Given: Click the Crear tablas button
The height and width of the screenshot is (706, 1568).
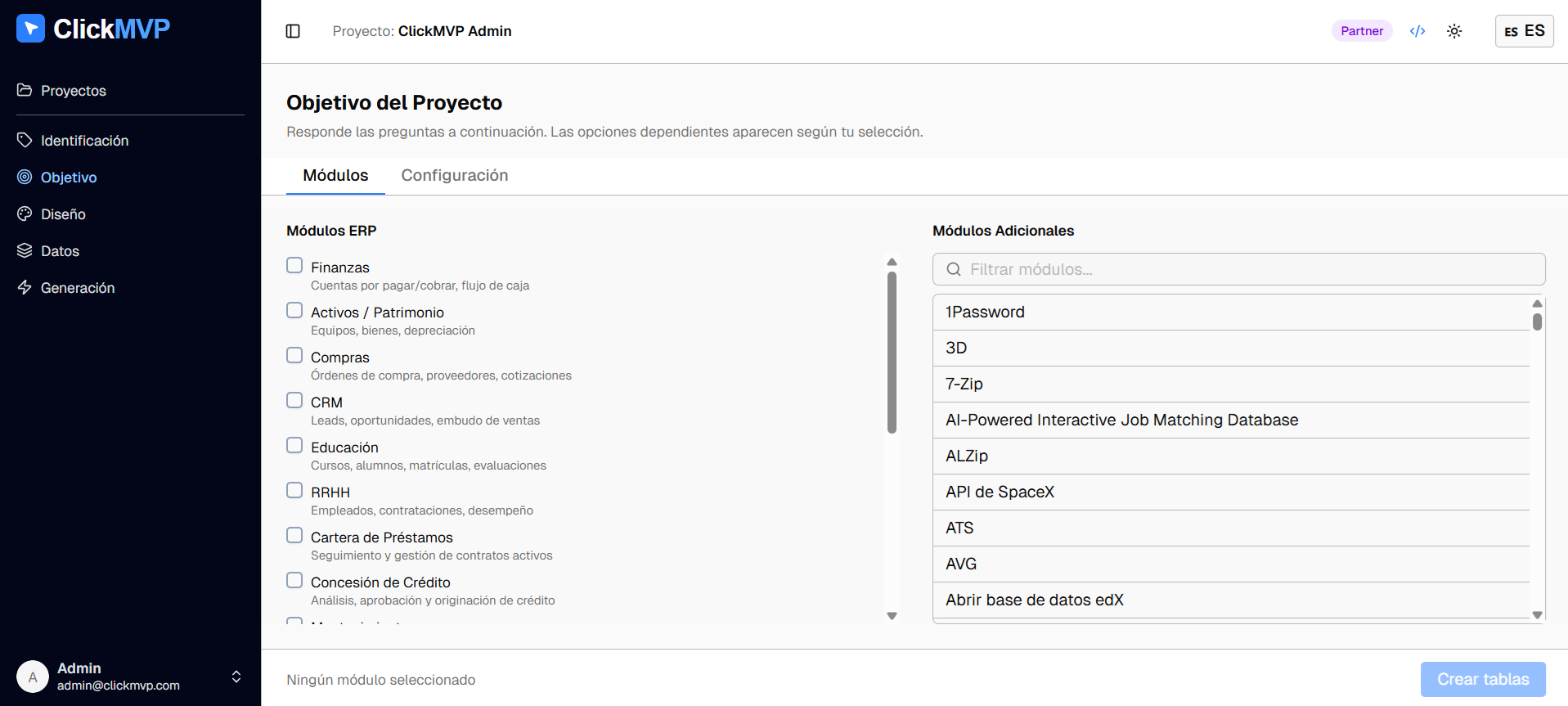Looking at the screenshot, I should [1483, 679].
